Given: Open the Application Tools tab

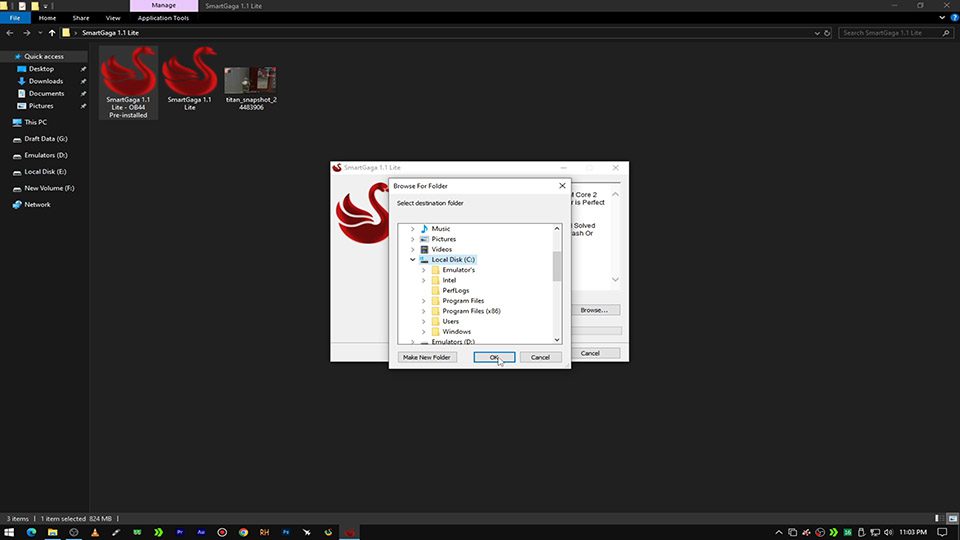Looking at the screenshot, I should click(x=163, y=18).
